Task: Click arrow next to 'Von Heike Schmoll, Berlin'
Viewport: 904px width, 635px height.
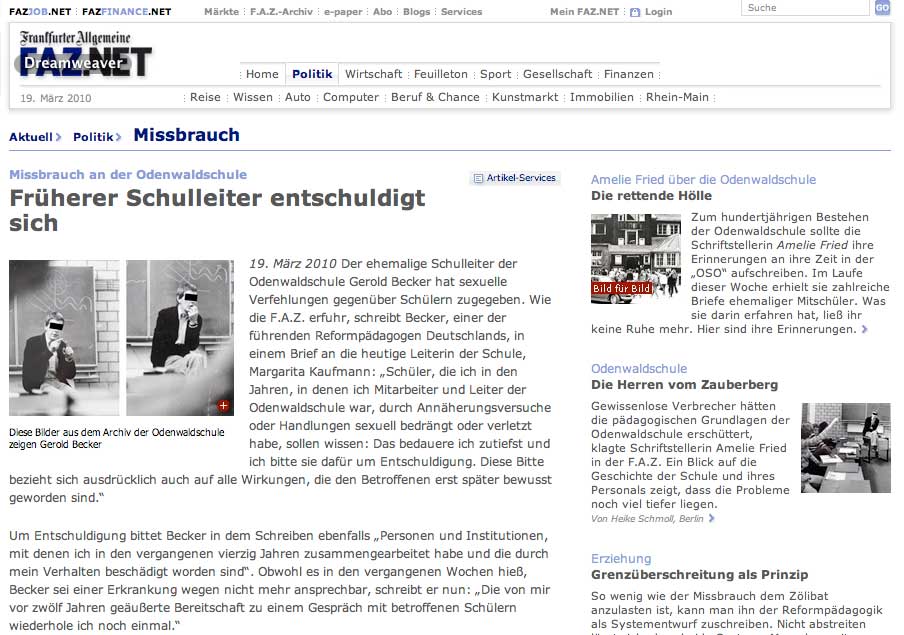Action: 712,519
